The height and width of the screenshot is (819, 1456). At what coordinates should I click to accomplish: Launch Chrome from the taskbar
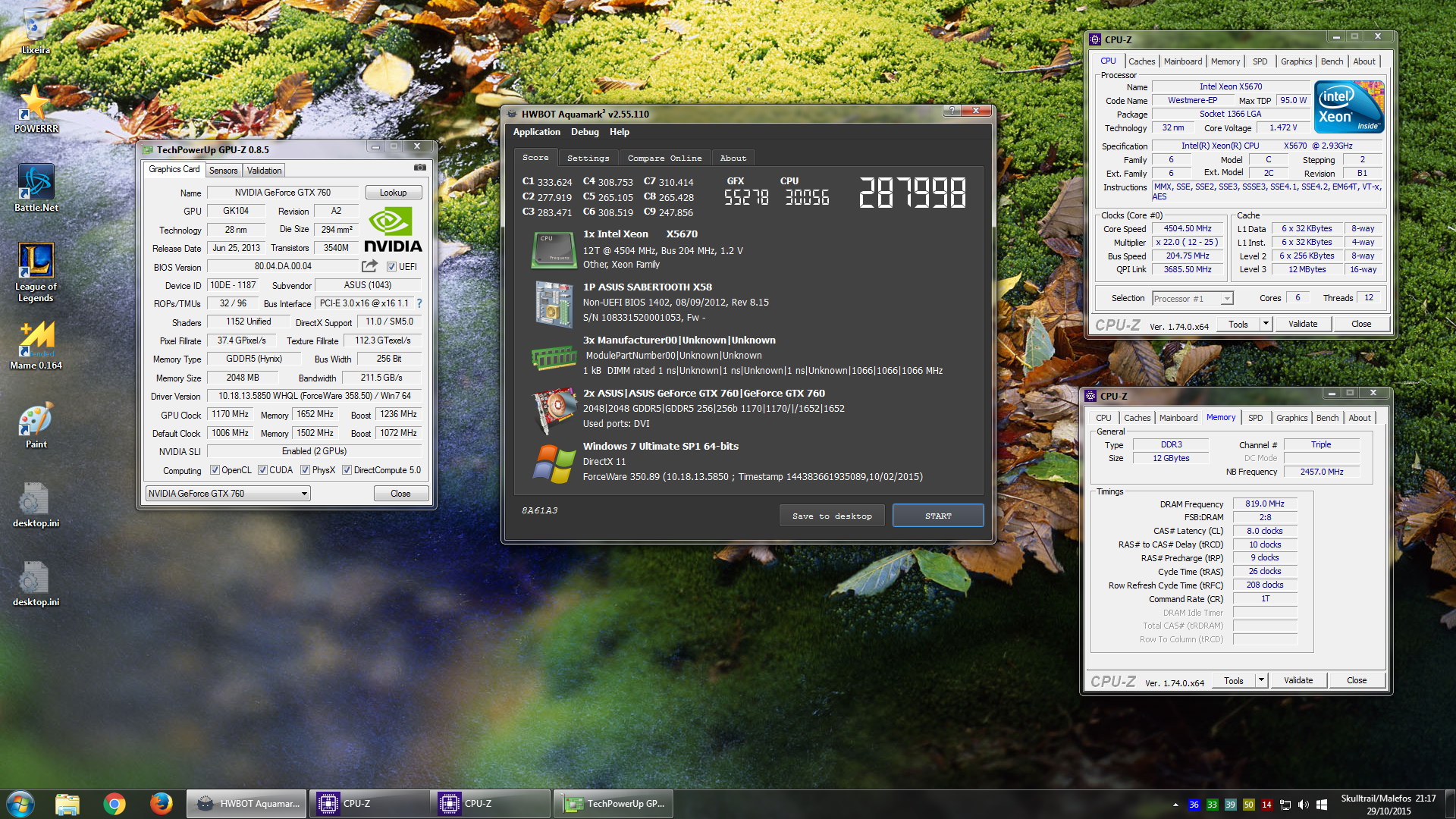point(115,804)
